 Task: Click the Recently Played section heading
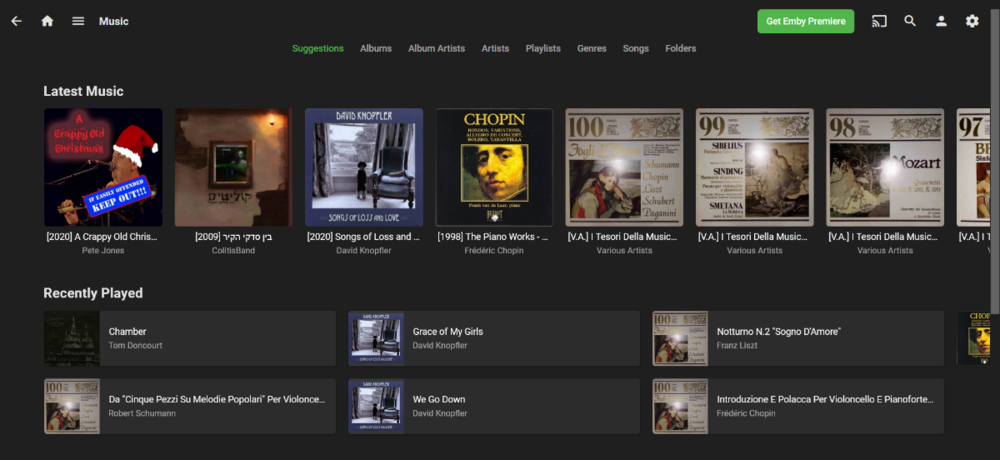point(93,293)
